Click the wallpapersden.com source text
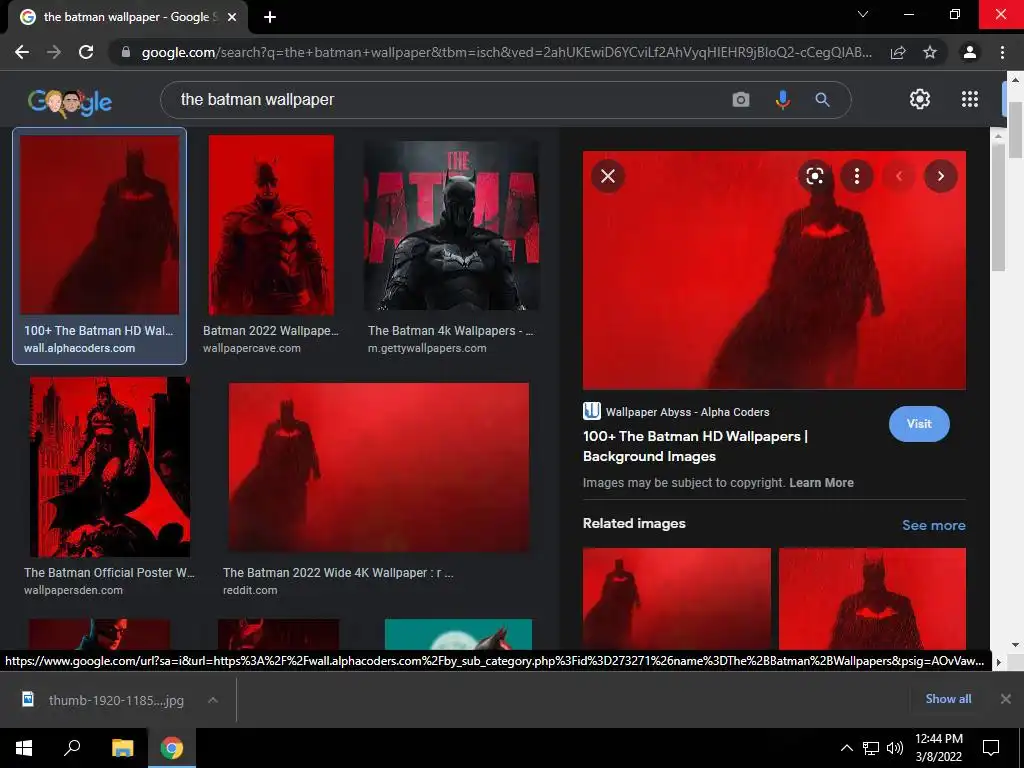Viewport: 1024px width, 768px height. pyautogui.click(x=73, y=590)
